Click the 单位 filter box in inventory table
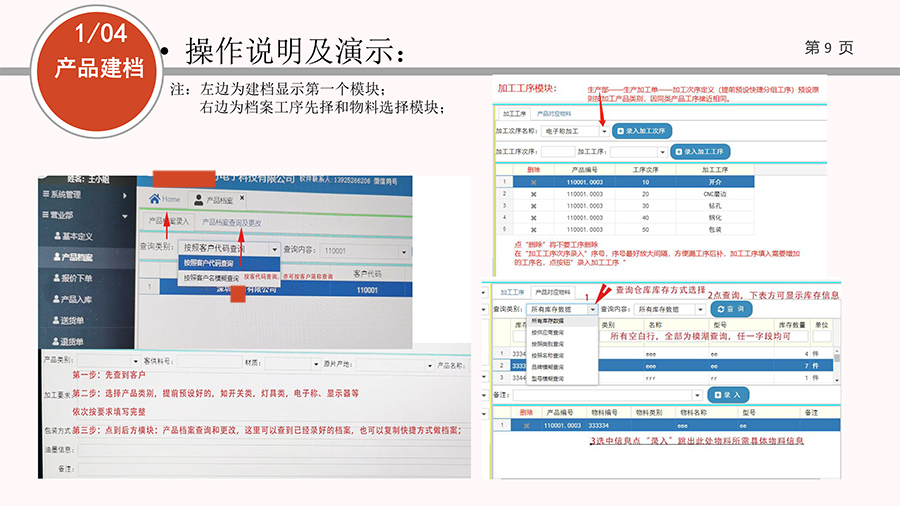This screenshot has width=900, height=506. [821, 336]
